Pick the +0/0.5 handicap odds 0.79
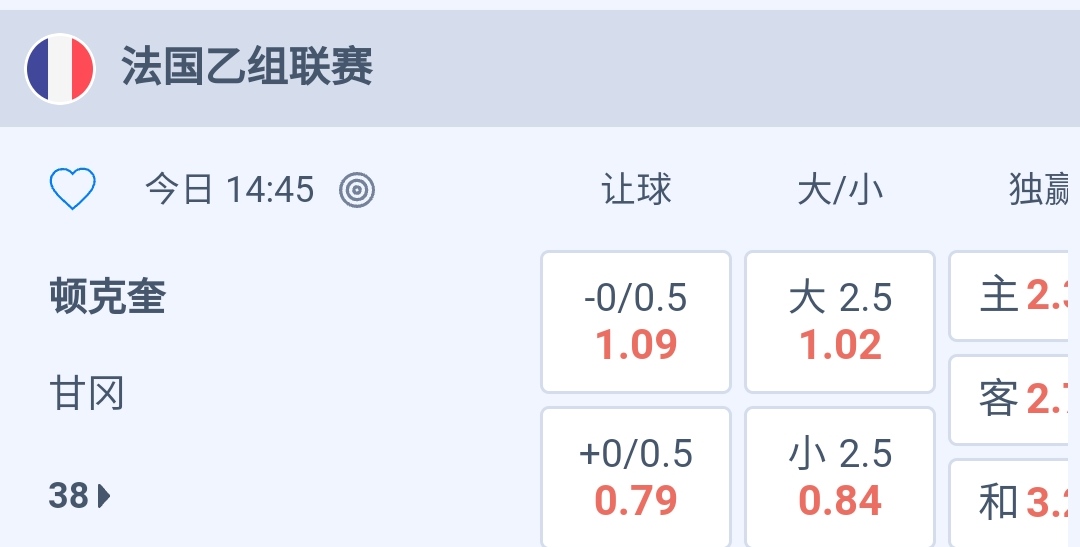 tap(636, 477)
